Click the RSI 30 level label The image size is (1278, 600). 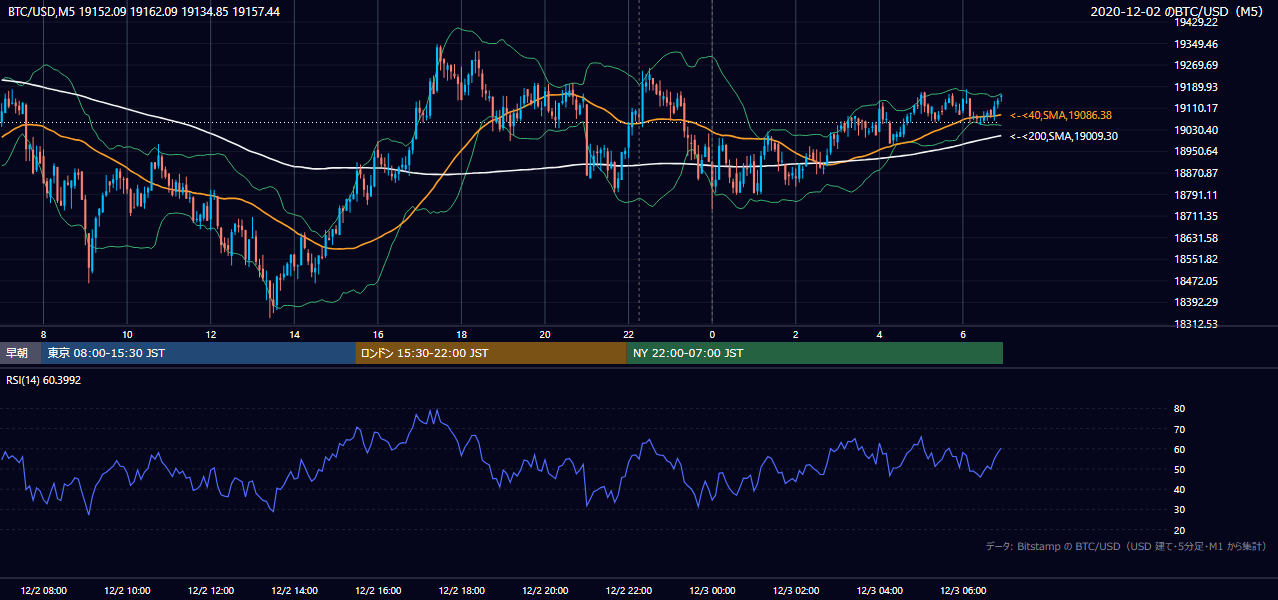point(1179,510)
